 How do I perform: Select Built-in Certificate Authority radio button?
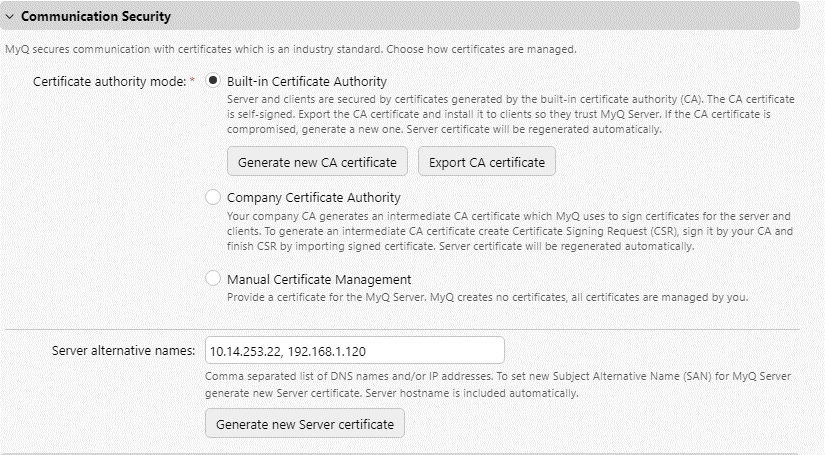213,81
